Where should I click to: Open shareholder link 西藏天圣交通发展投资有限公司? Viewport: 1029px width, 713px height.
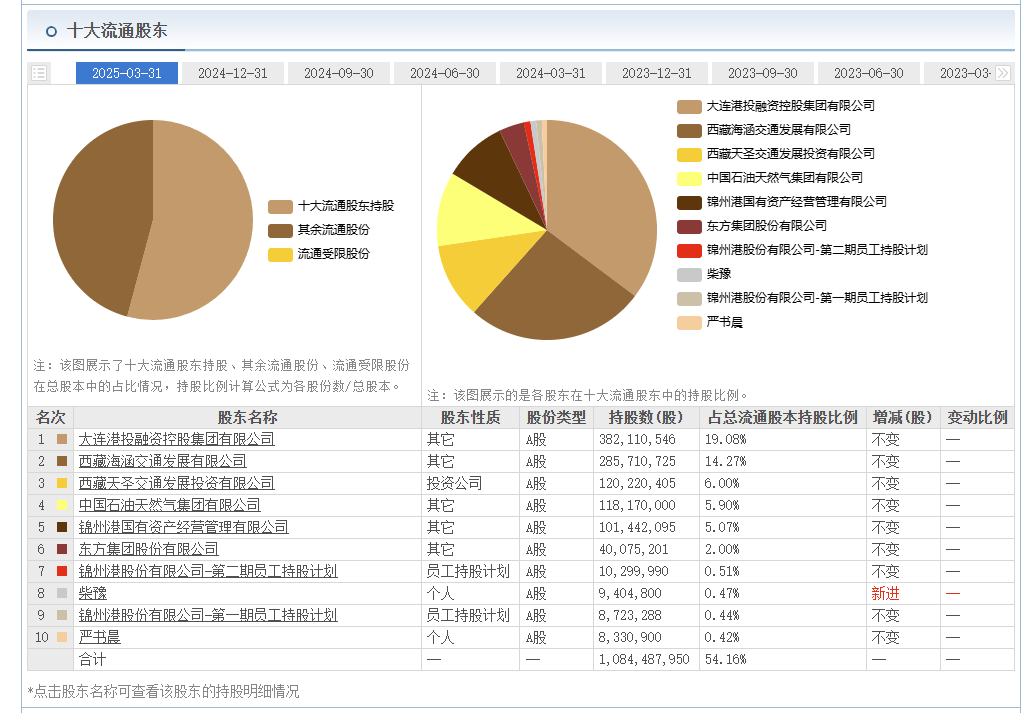pyautogui.click(x=177, y=483)
